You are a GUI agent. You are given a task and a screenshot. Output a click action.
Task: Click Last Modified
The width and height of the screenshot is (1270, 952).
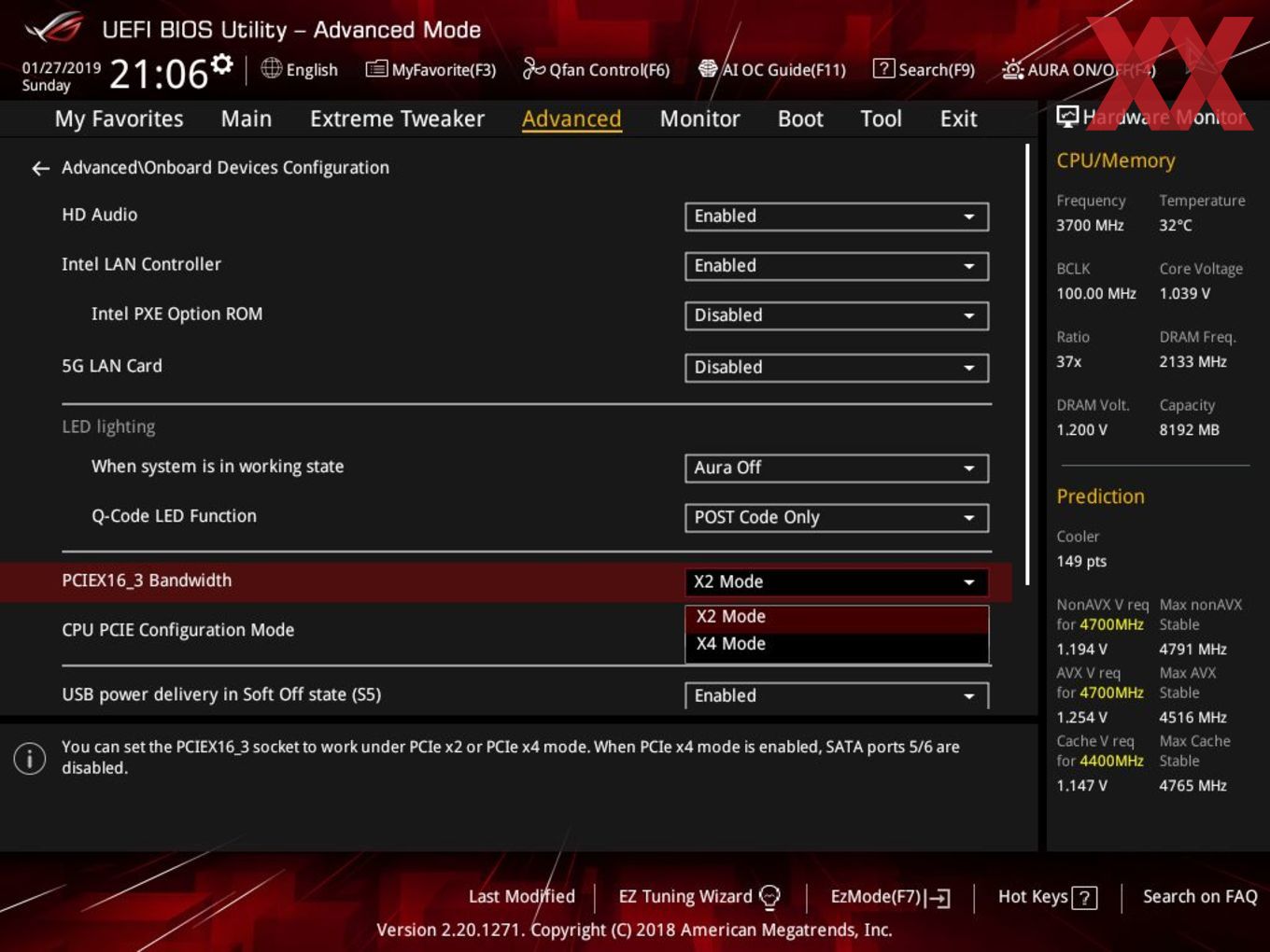(521, 896)
